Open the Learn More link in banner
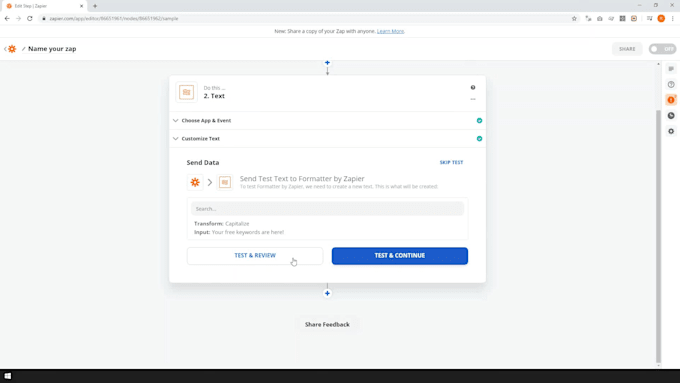 click(x=390, y=31)
